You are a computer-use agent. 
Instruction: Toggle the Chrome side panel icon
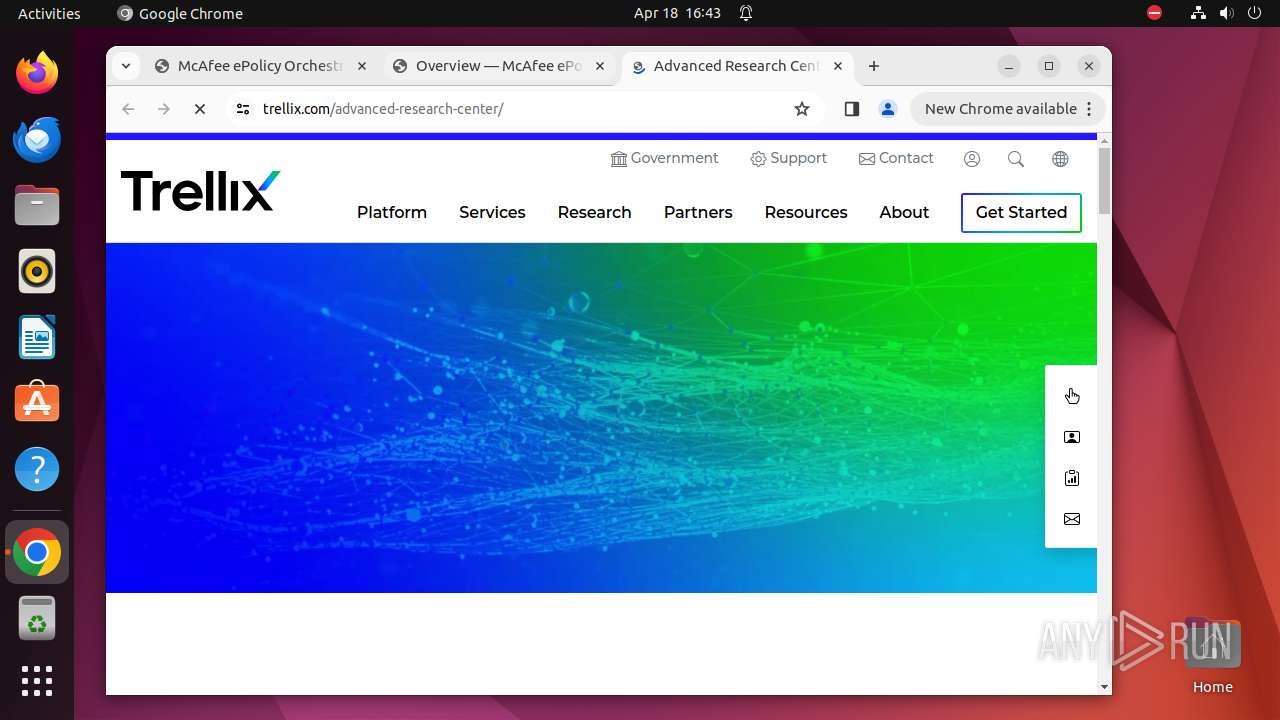[x=852, y=109]
